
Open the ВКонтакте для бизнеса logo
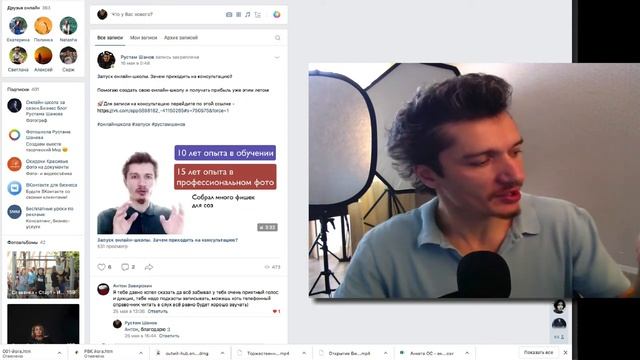(14, 188)
